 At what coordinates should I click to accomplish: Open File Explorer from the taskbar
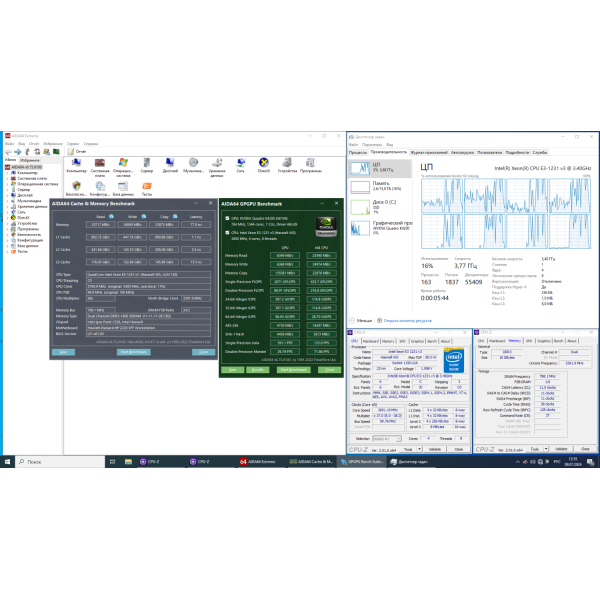pyautogui.click(x=128, y=462)
